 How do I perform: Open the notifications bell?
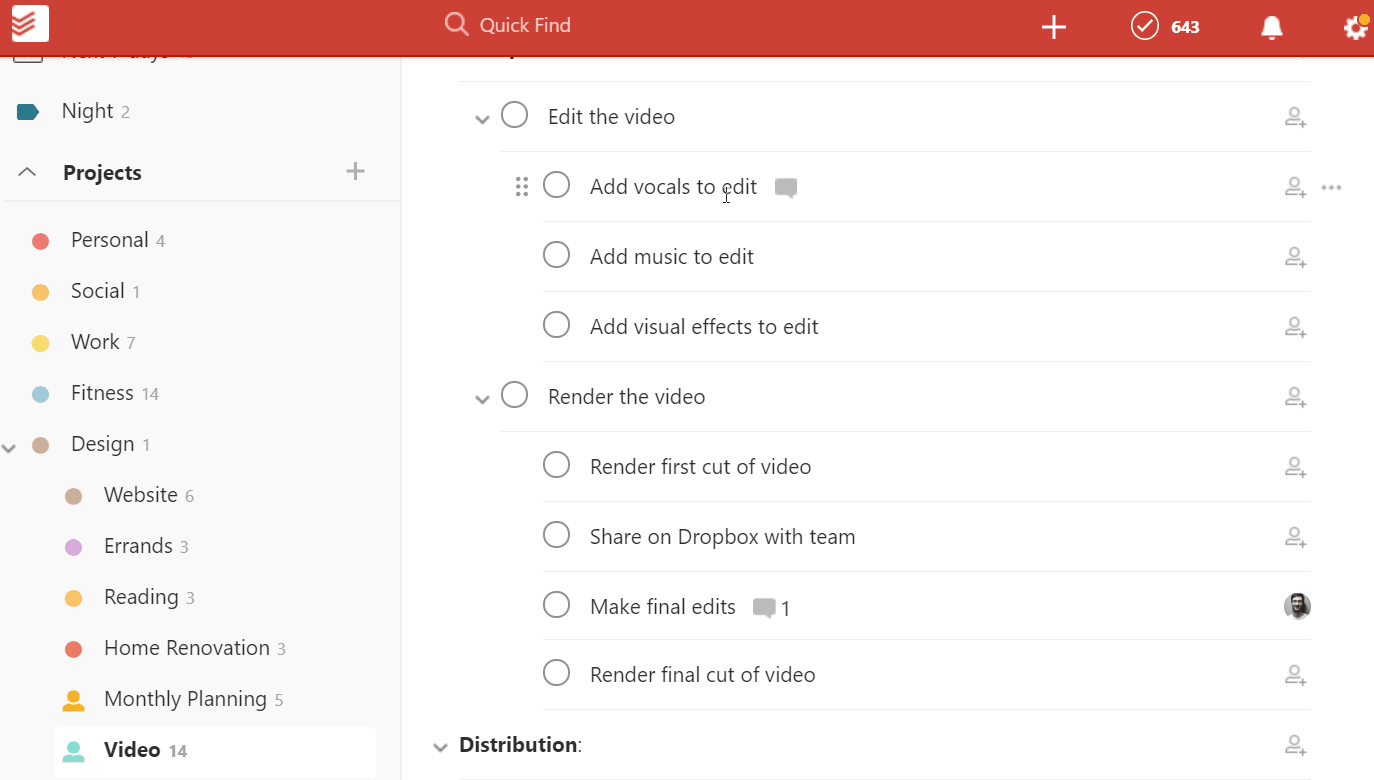(1271, 28)
